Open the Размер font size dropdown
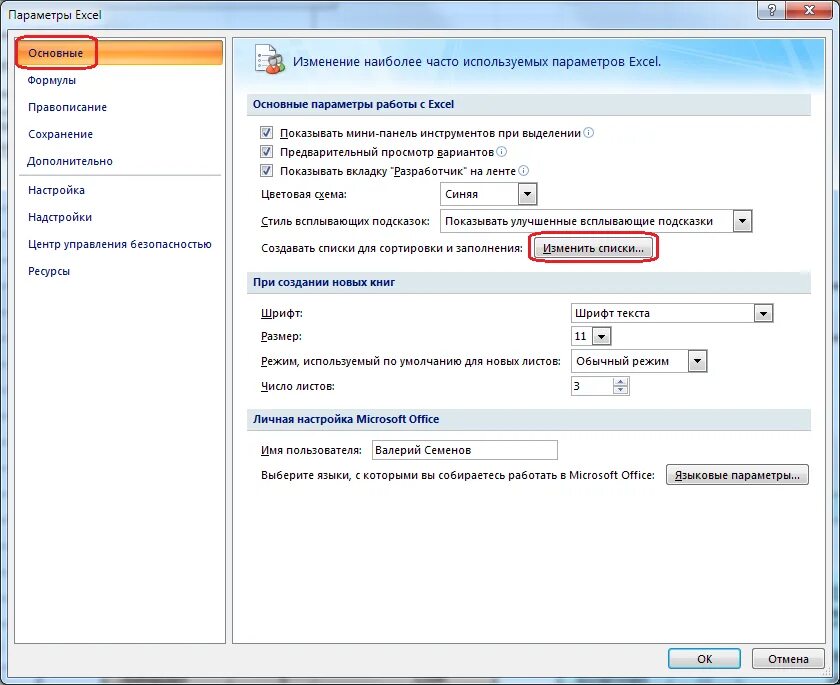The width and height of the screenshot is (840, 685). pos(602,336)
